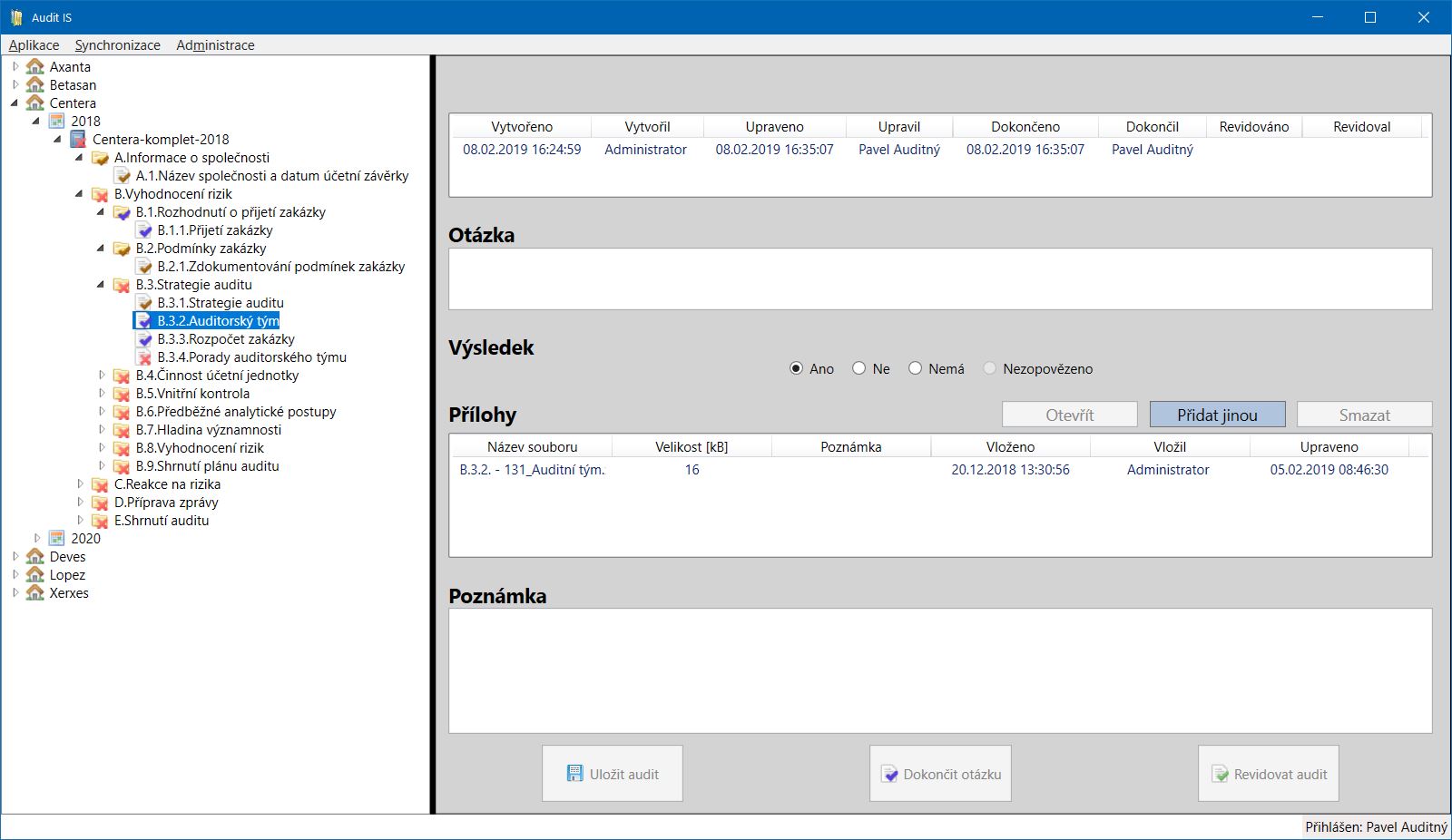1452x840 pixels.
Task: Click status bar text Přihlášen: Pavel Auditný
Action: (1376, 827)
